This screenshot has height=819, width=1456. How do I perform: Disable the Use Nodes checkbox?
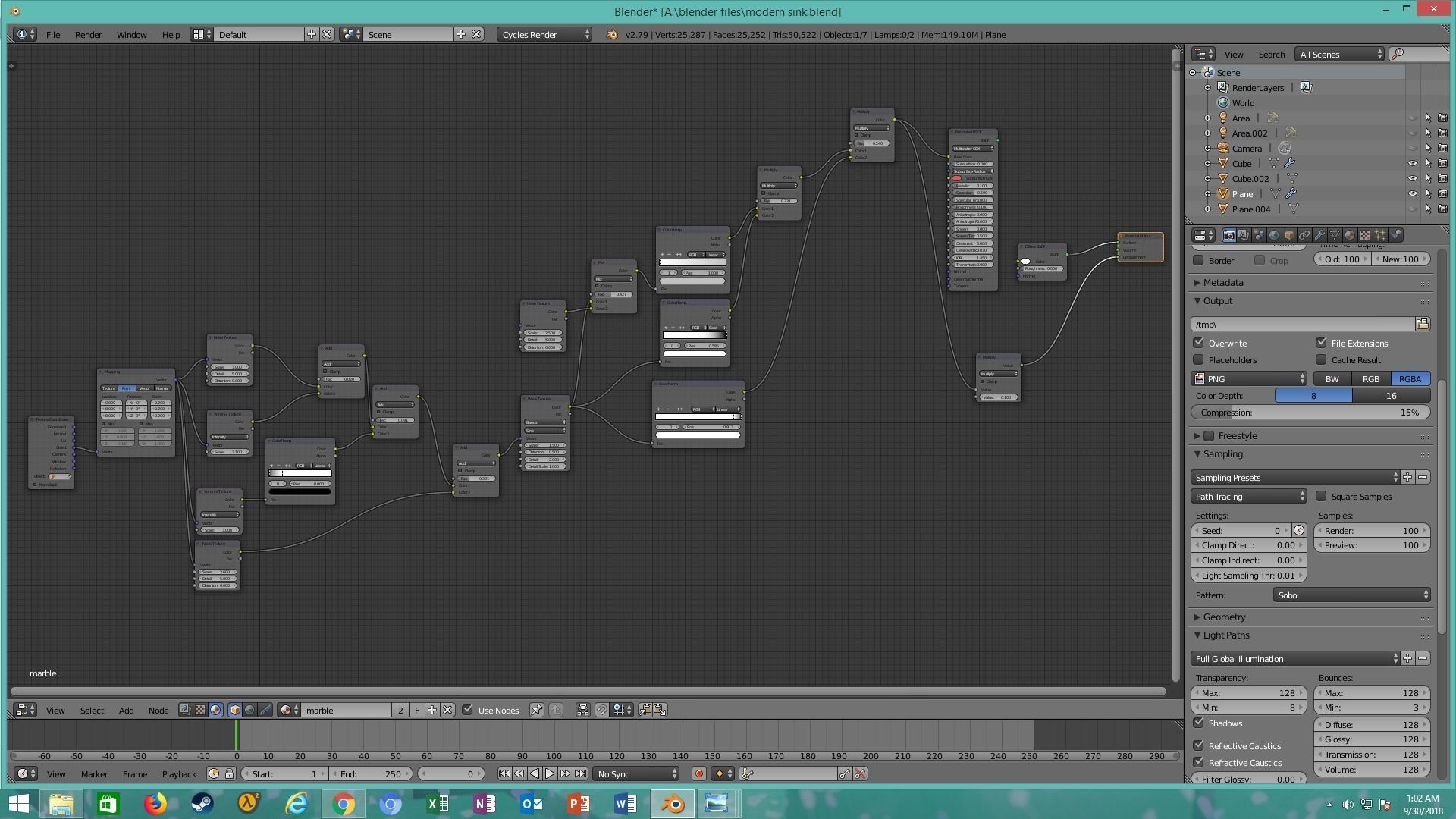point(468,711)
